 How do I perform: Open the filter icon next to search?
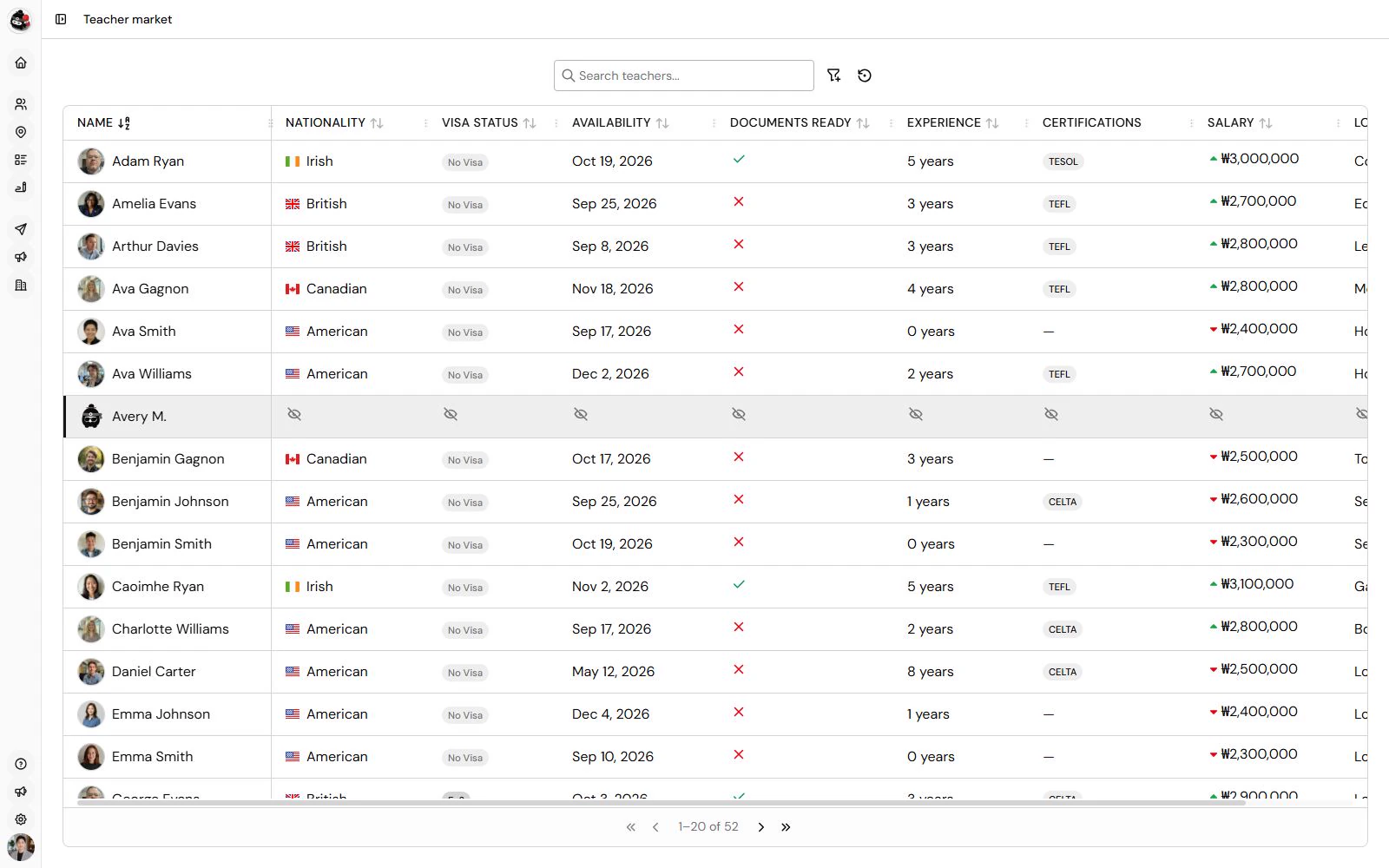click(834, 76)
